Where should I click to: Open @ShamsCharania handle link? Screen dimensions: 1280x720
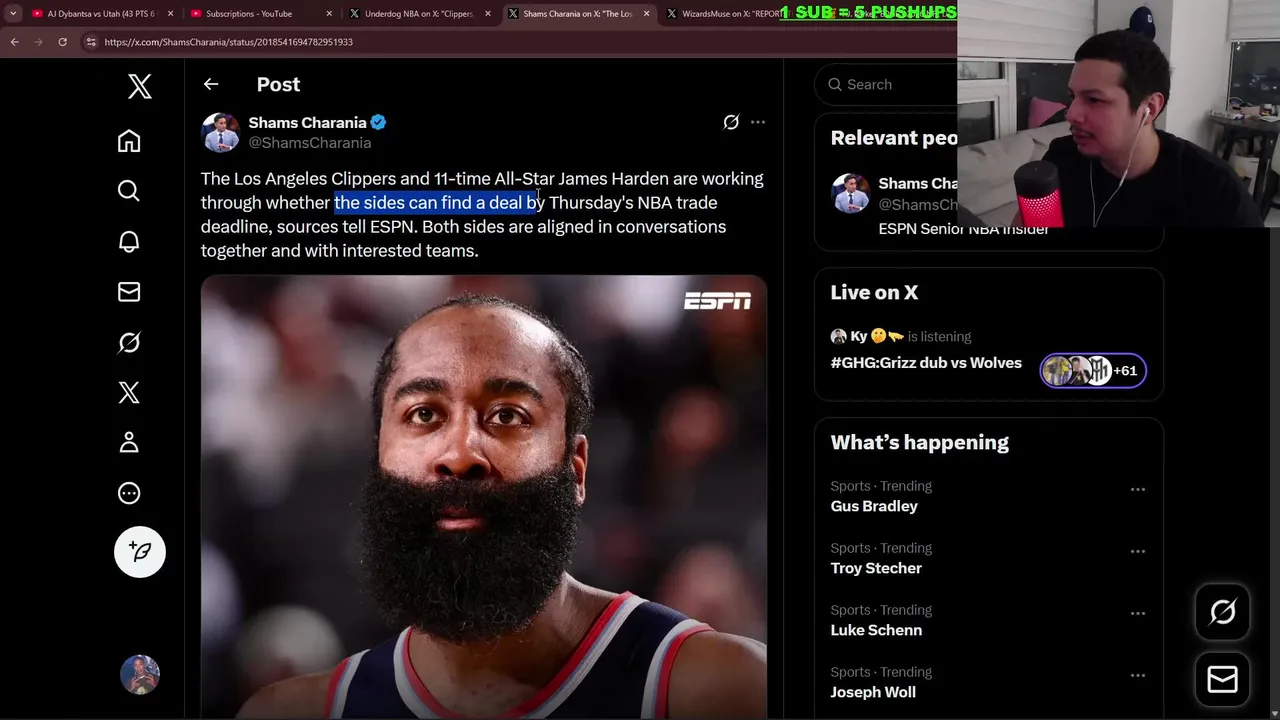coord(310,143)
